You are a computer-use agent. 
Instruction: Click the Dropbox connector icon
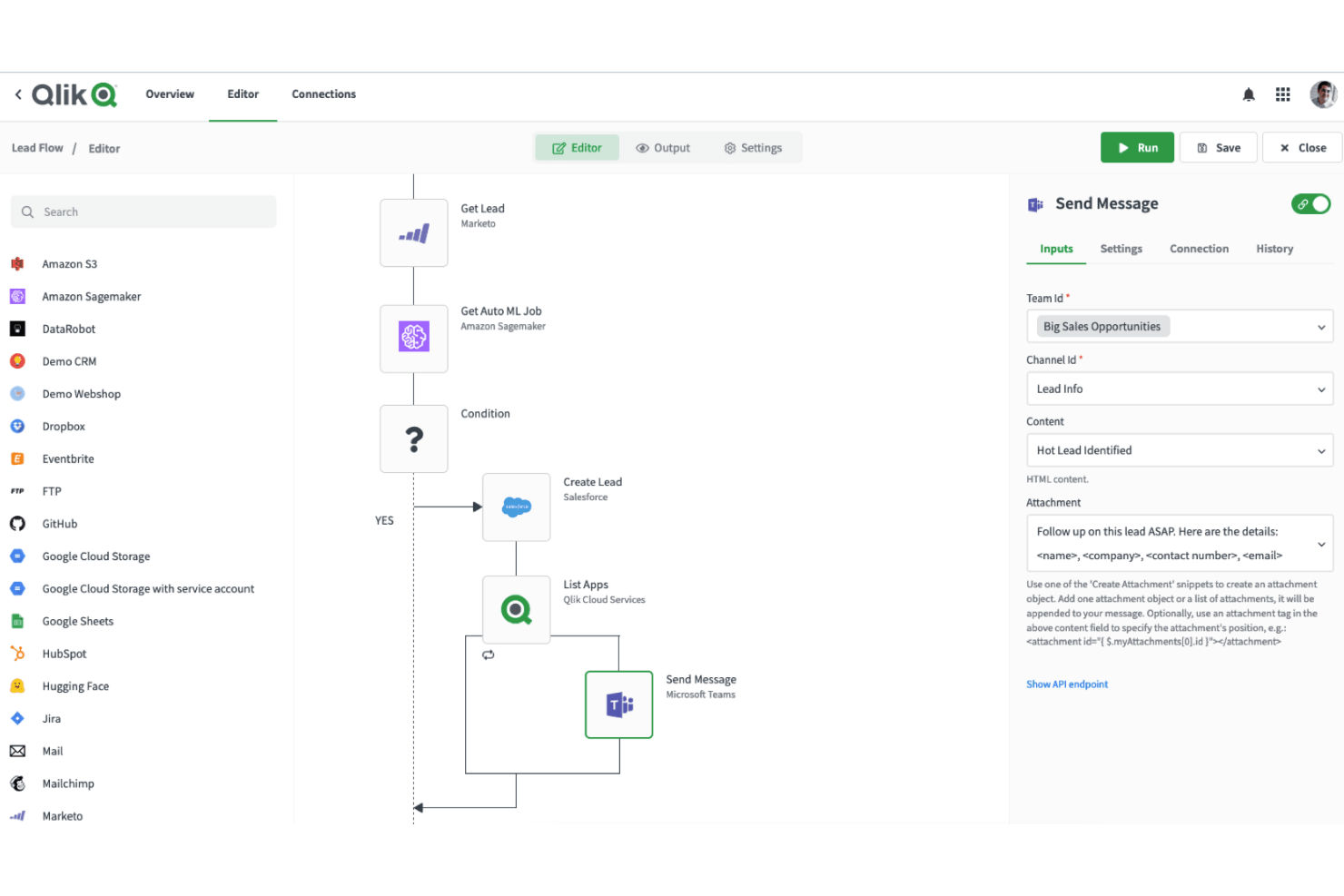(17, 426)
